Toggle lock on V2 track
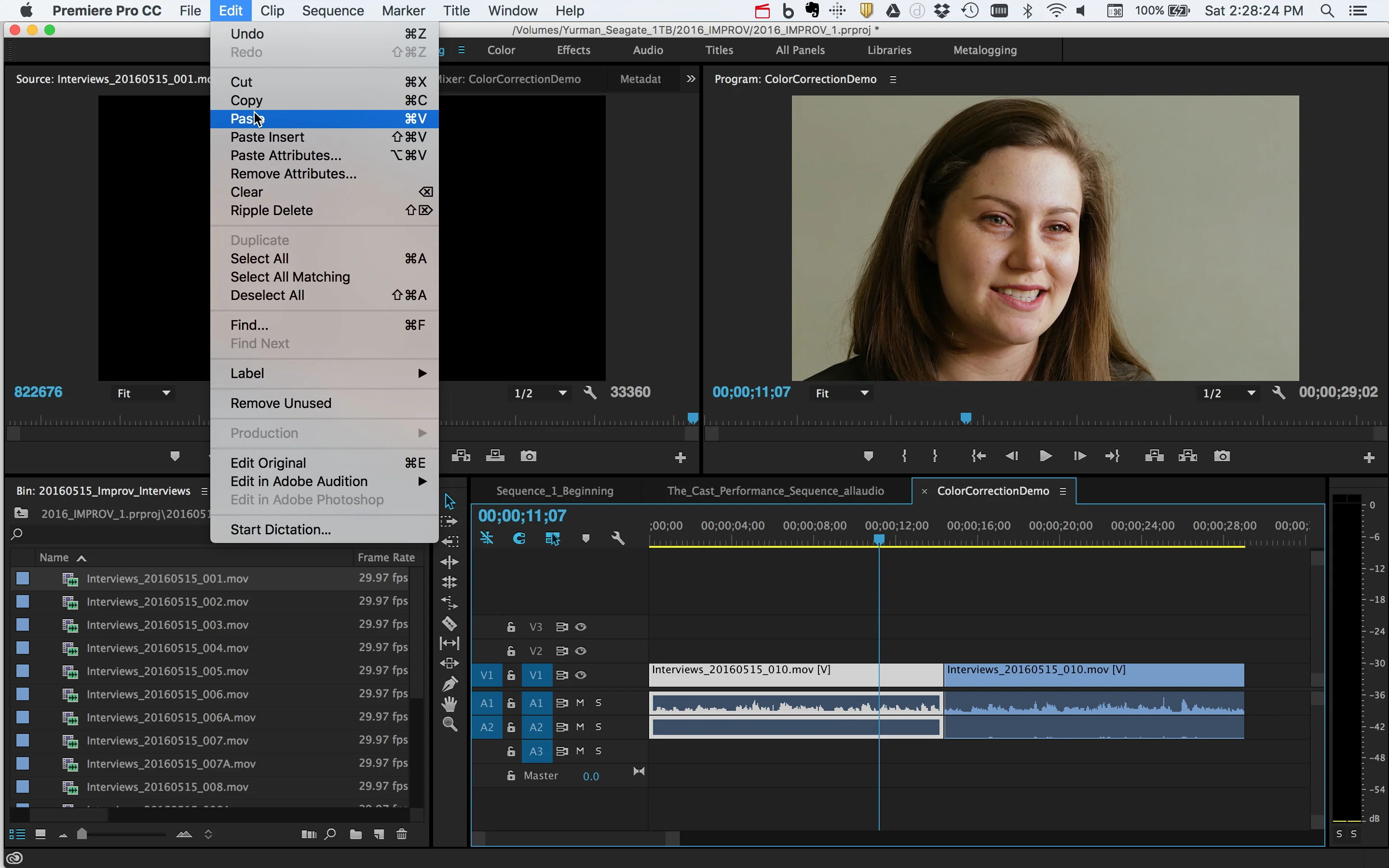This screenshot has height=868, width=1389. 511,651
